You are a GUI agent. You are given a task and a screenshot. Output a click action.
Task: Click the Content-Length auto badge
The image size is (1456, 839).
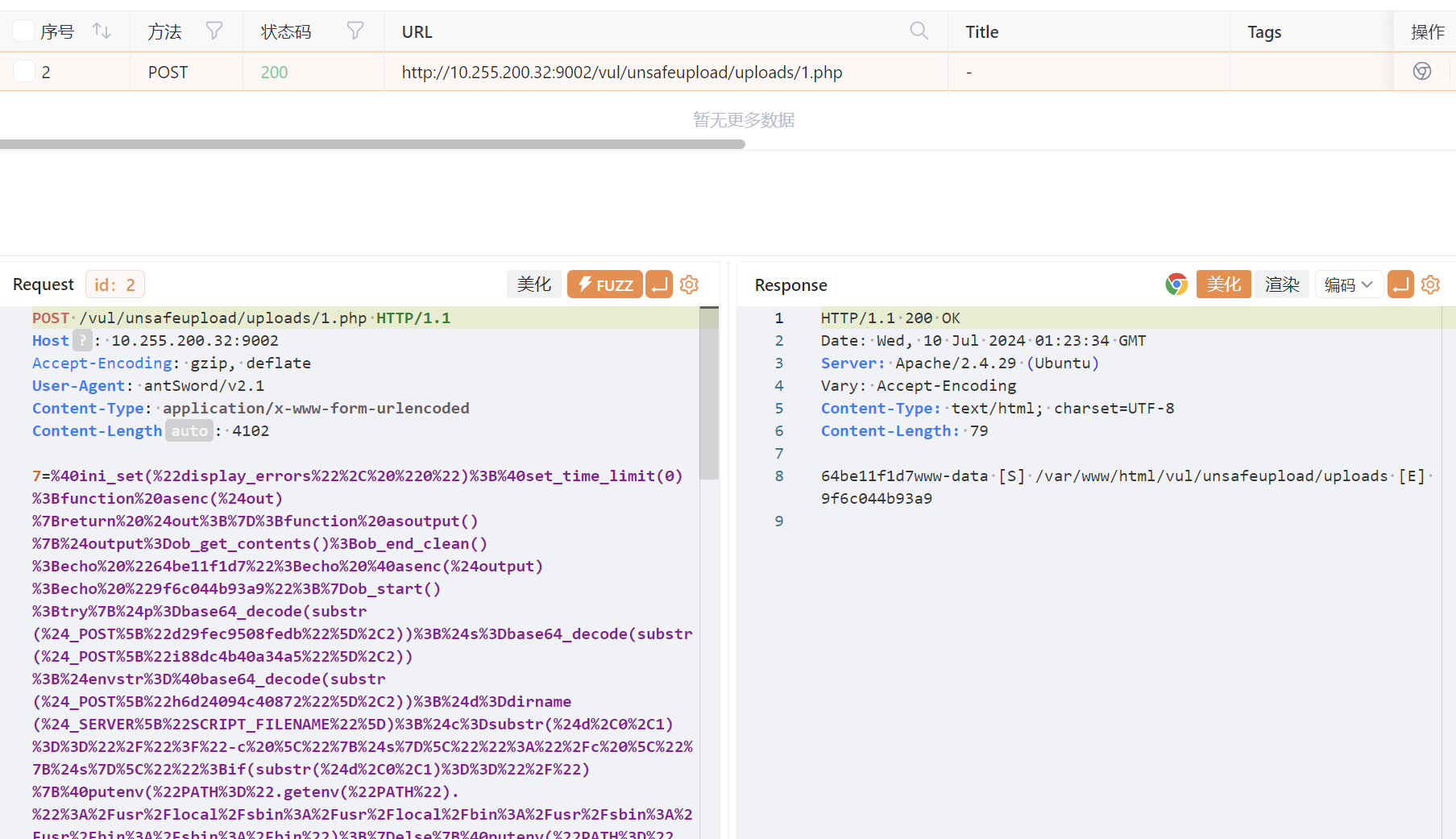coord(189,430)
